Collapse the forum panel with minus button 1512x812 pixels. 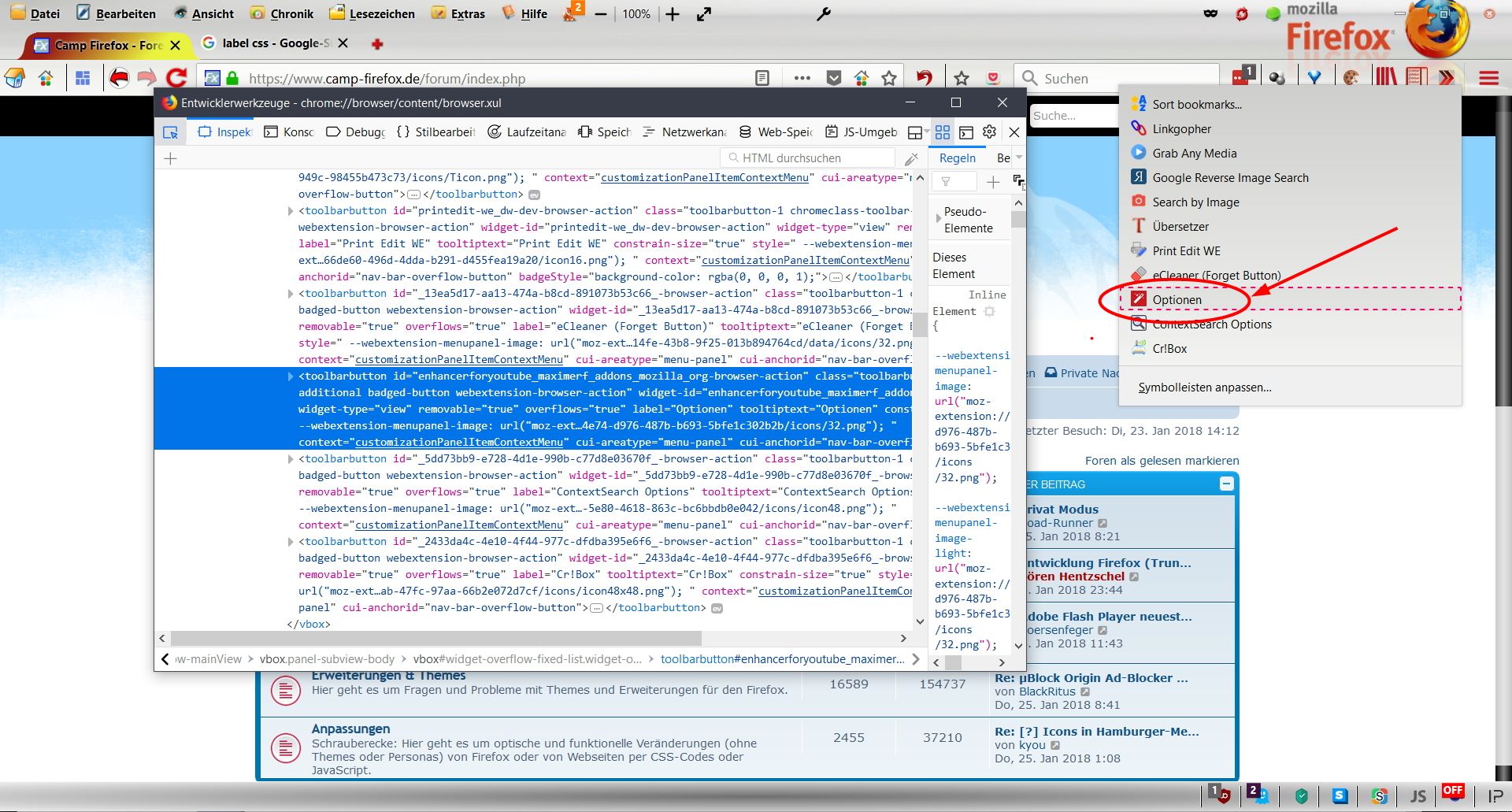click(1226, 484)
